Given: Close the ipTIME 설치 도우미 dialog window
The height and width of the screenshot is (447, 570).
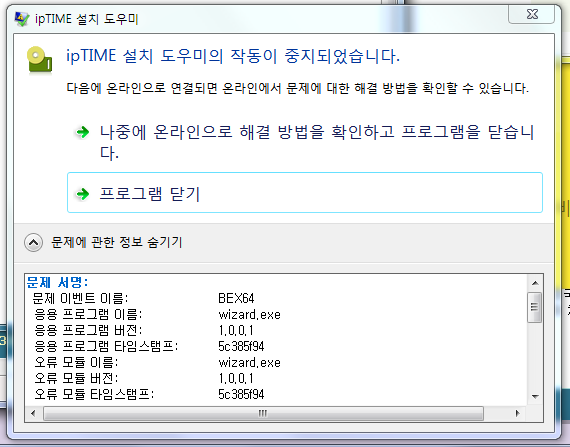Looking at the screenshot, I should (x=531, y=15).
